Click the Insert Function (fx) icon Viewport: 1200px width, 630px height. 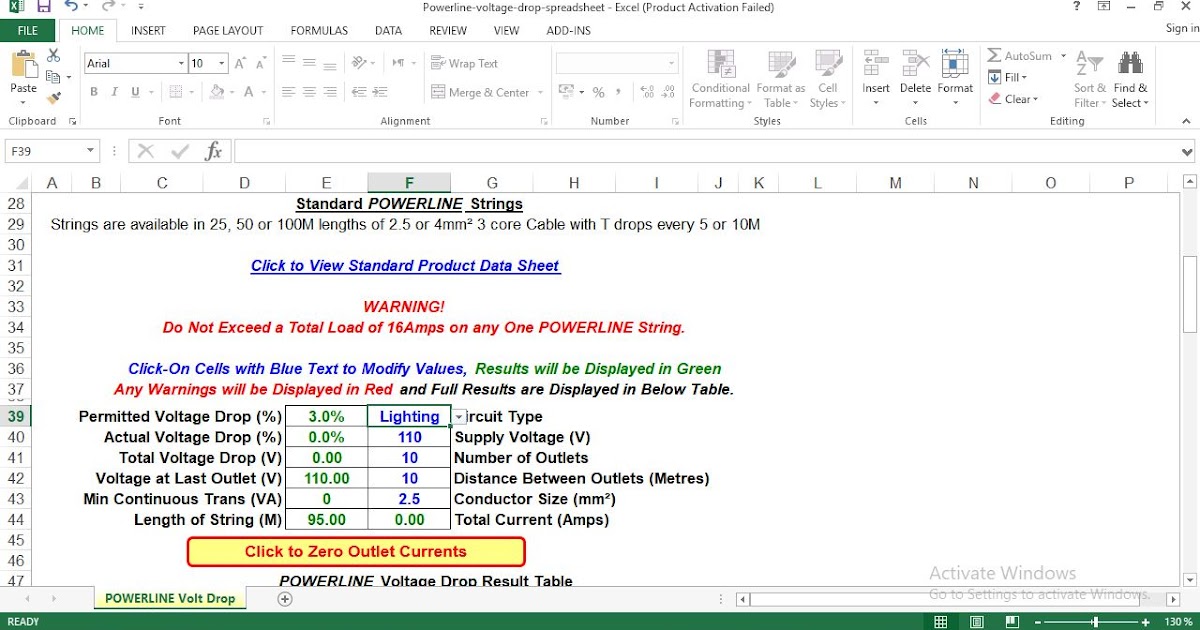(212, 151)
